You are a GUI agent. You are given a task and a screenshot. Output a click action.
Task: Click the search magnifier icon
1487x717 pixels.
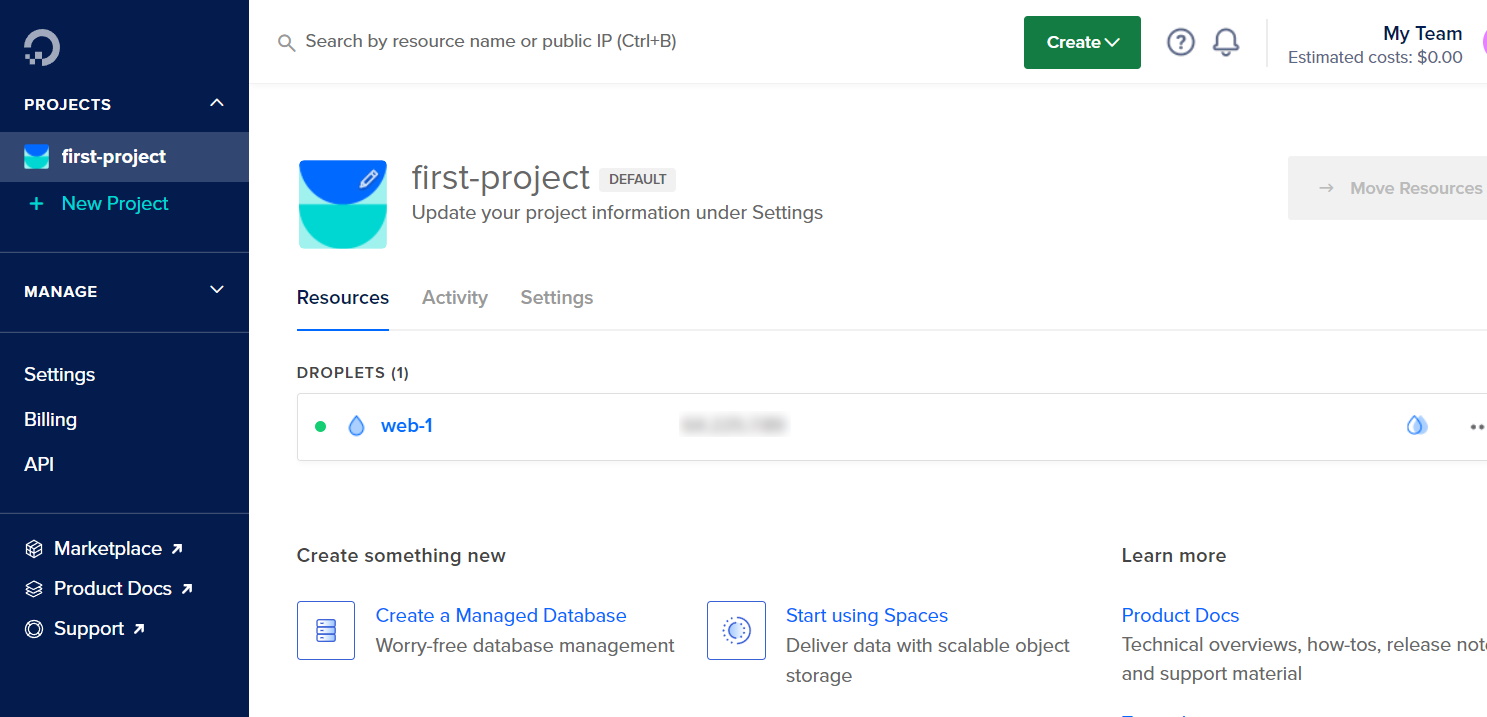click(286, 43)
